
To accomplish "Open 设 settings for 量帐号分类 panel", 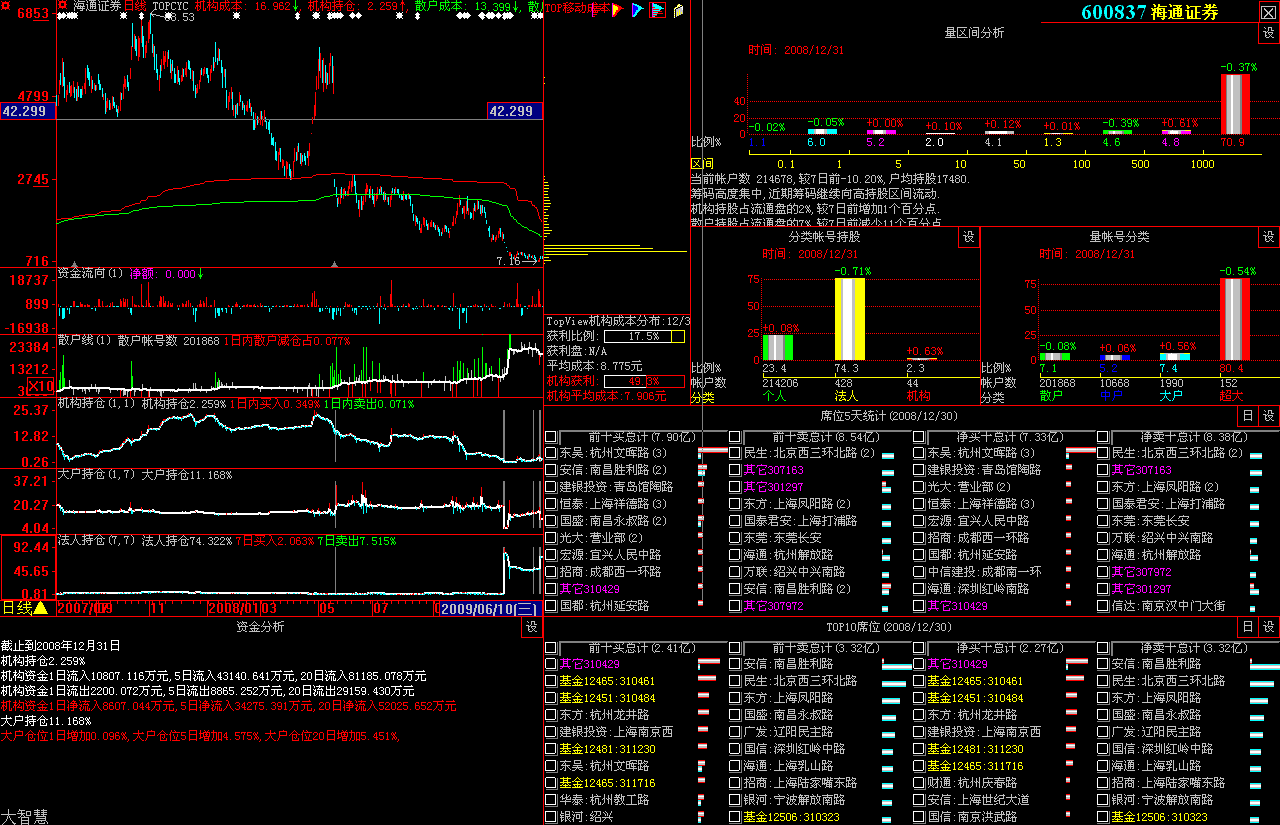I will pos(1268,237).
